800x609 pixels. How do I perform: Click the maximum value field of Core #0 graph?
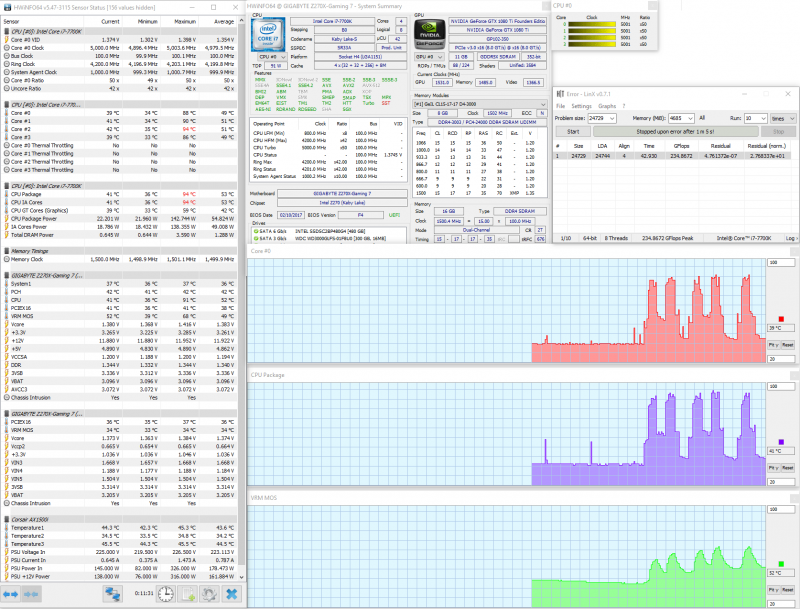[781, 263]
